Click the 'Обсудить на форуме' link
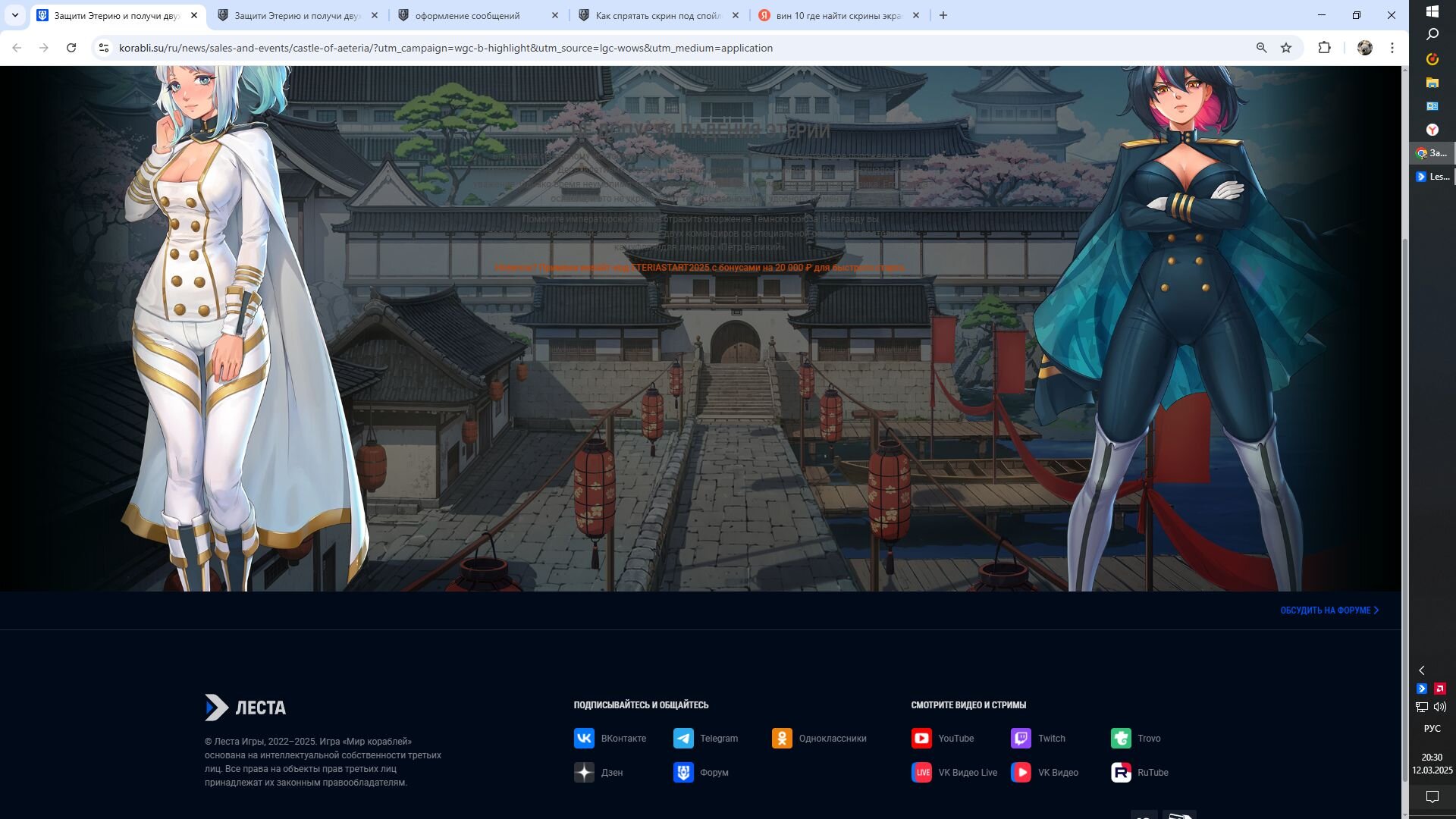Image resolution: width=1456 pixels, height=819 pixels. click(1329, 610)
